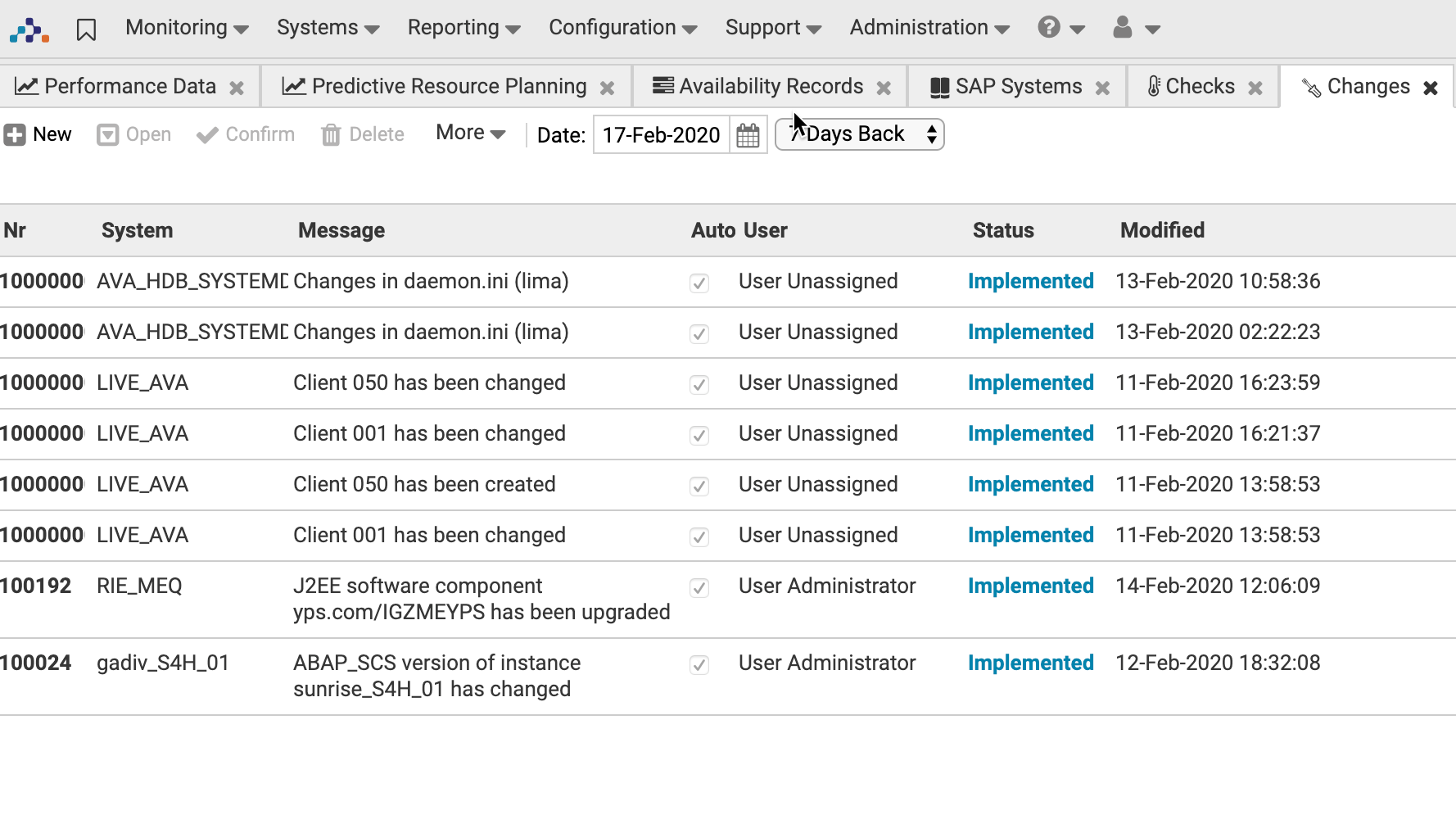Viewport: 1456px width, 824px height.
Task: Toggle Auto checkbox for 13:58:53 Client 001 changed row
Action: pos(699,537)
